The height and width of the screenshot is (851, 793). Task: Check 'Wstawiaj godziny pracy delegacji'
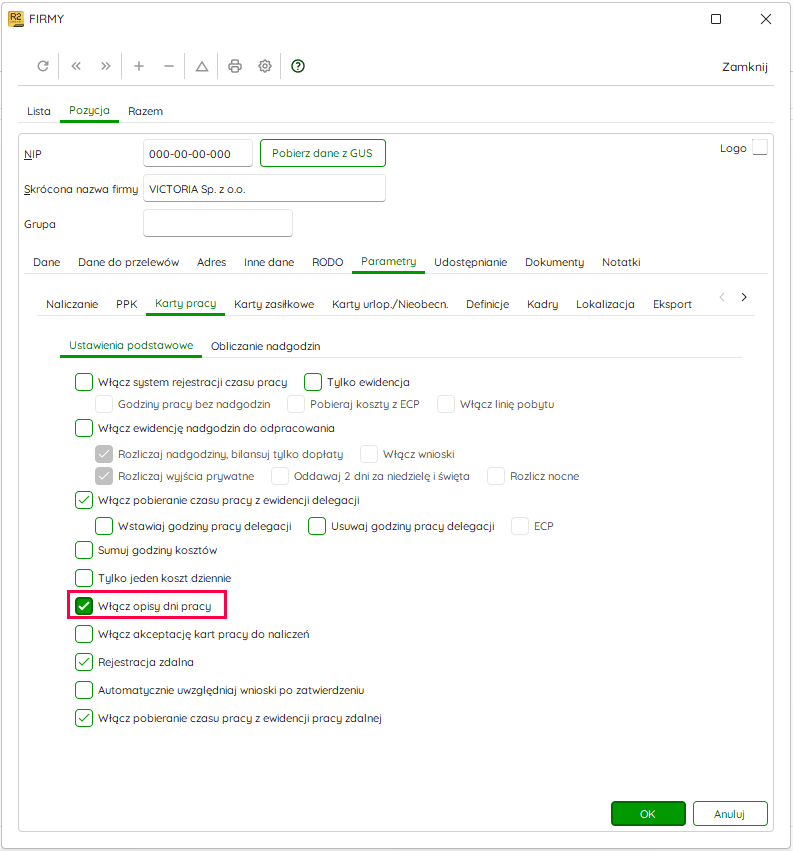104,526
